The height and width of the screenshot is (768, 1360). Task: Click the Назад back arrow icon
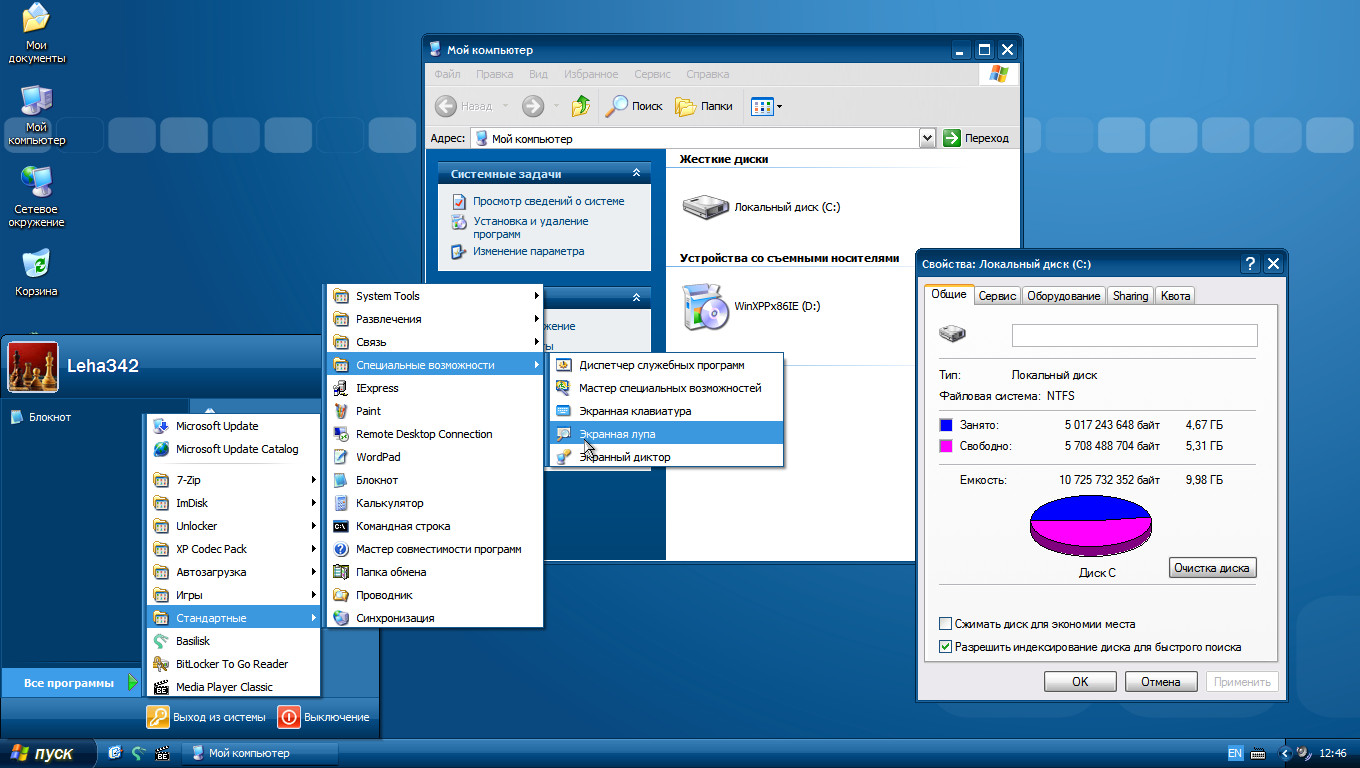[x=445, y=106]
